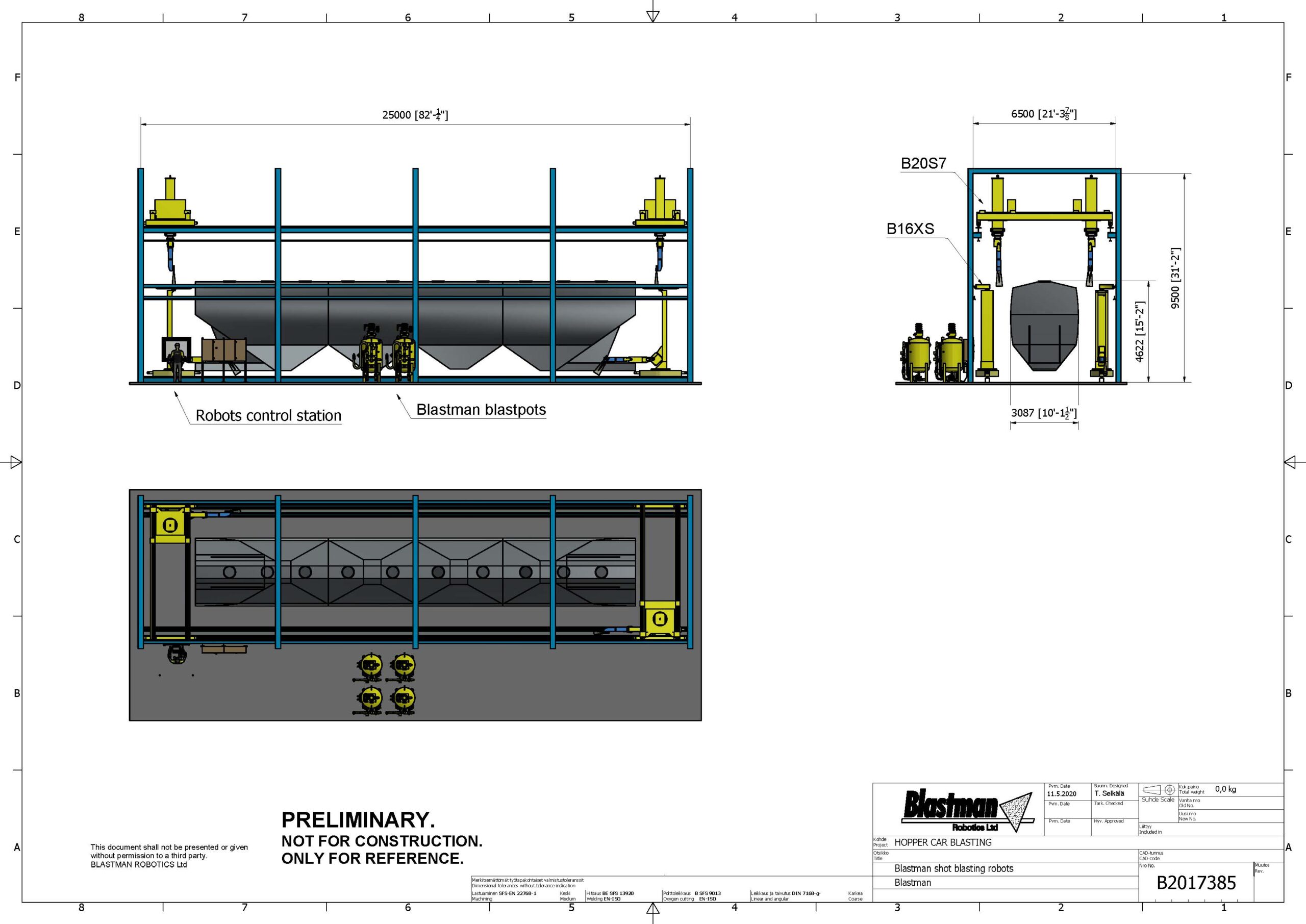This screenshot has height=924, width=1306.
Task: Select the B16XS label
Action: [x=910, y=229]
